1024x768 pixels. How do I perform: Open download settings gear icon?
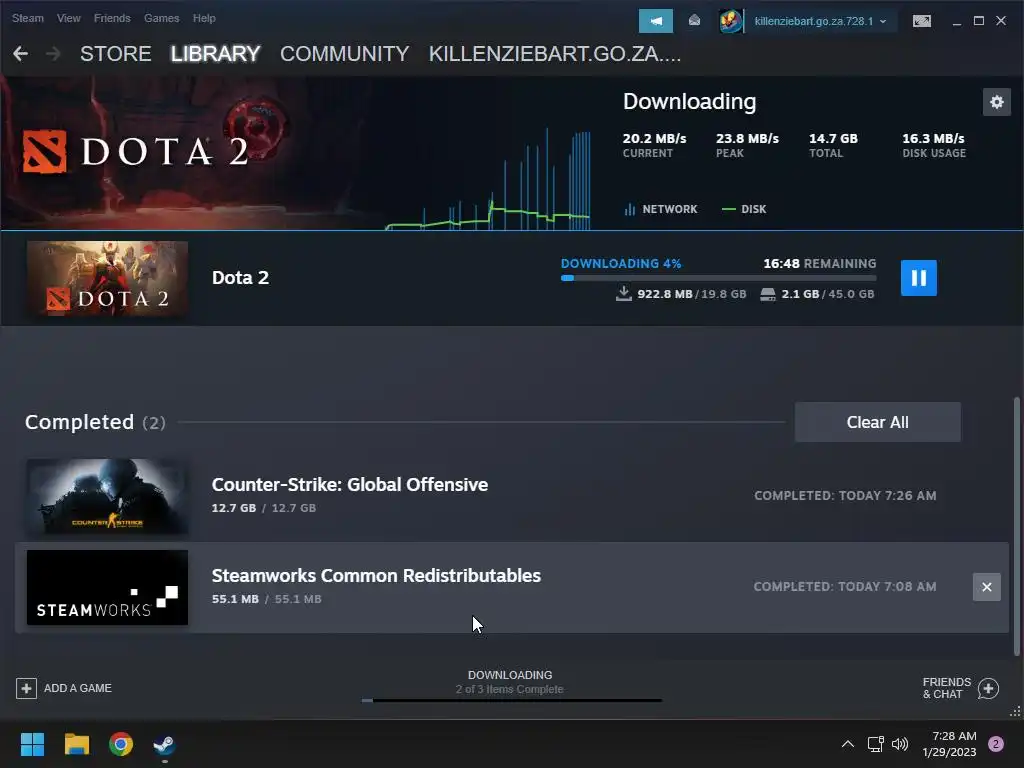997,102
